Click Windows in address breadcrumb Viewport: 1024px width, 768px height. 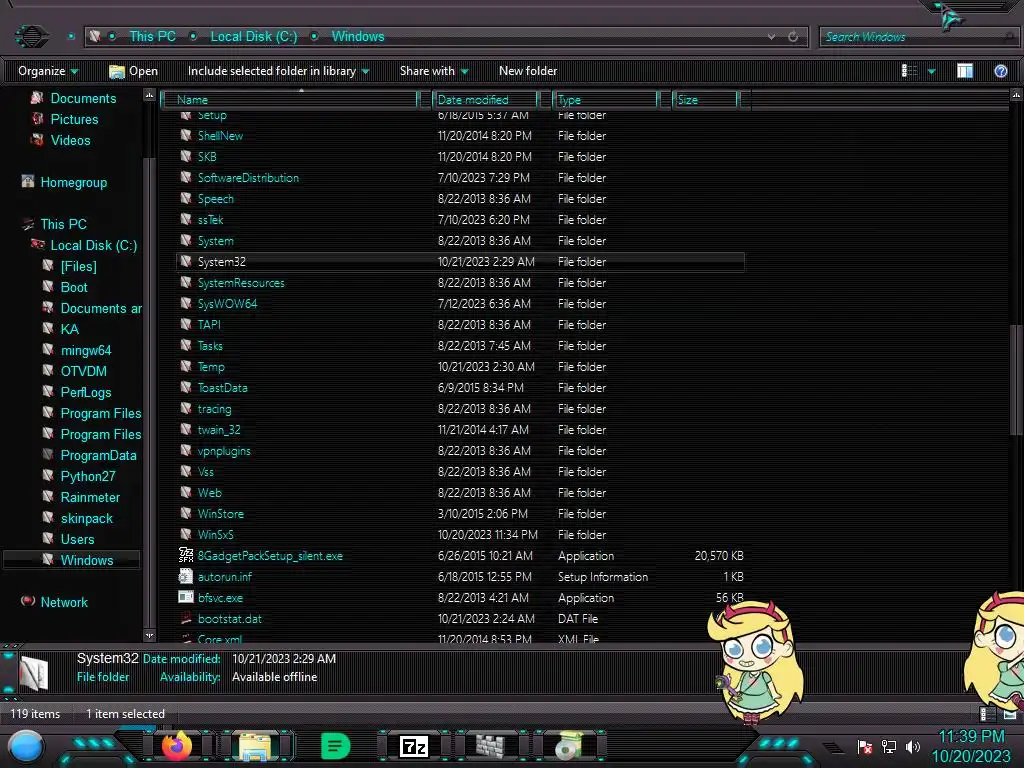click(358, 37)
